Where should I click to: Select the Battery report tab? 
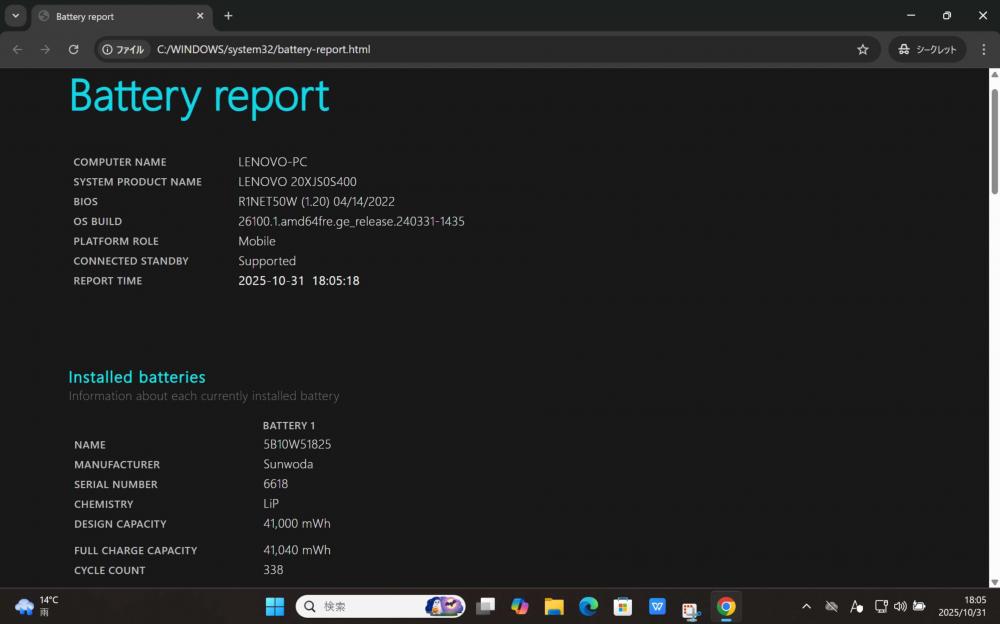pyautogui.click(x=110, y=16)
